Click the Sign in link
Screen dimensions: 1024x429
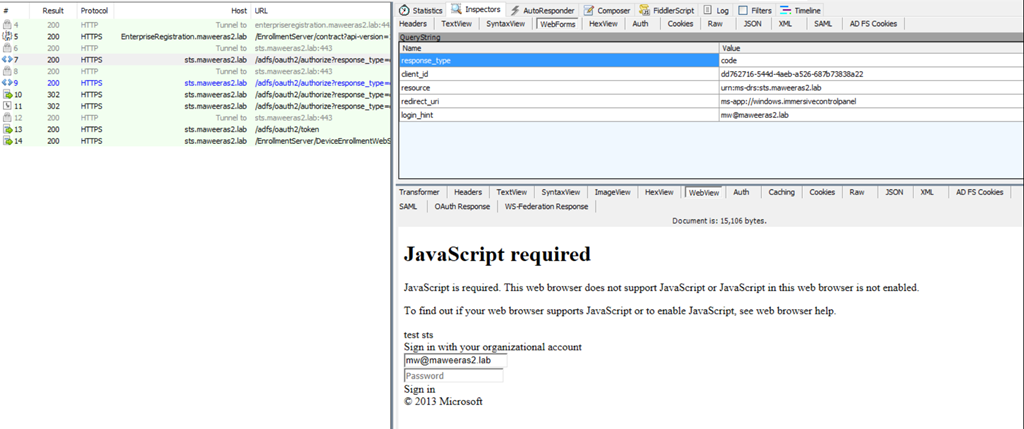pos(419,389)
